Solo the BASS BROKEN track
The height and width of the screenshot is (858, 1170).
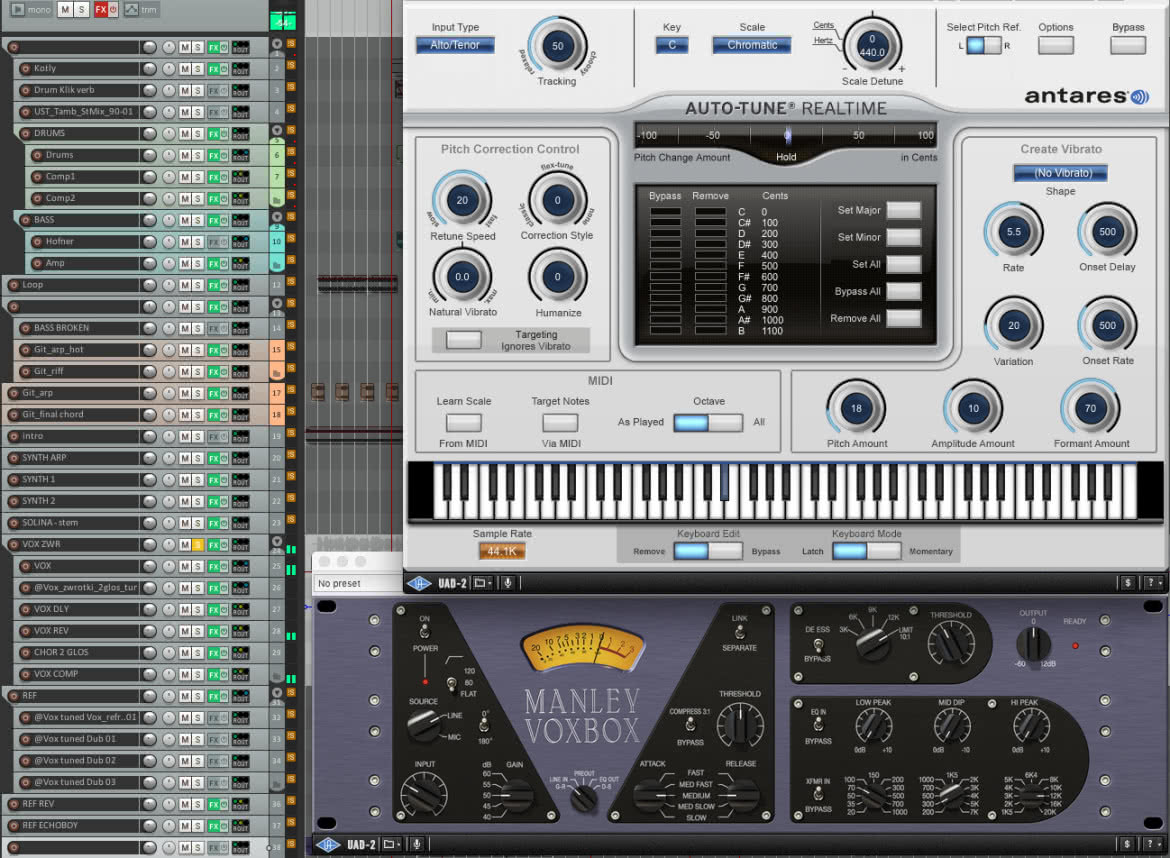198,328
